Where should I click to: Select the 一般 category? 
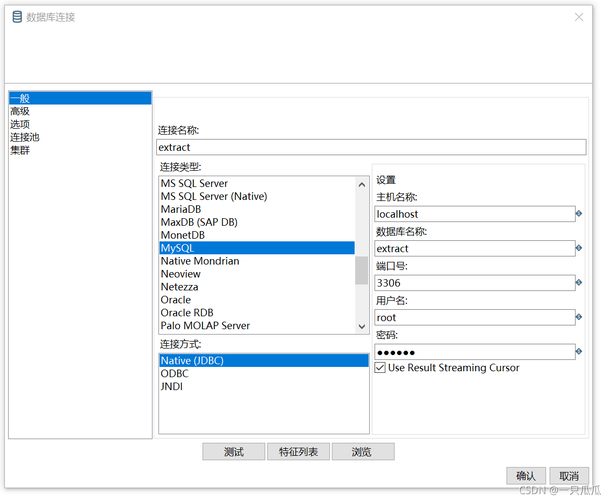tap(80, 98)
